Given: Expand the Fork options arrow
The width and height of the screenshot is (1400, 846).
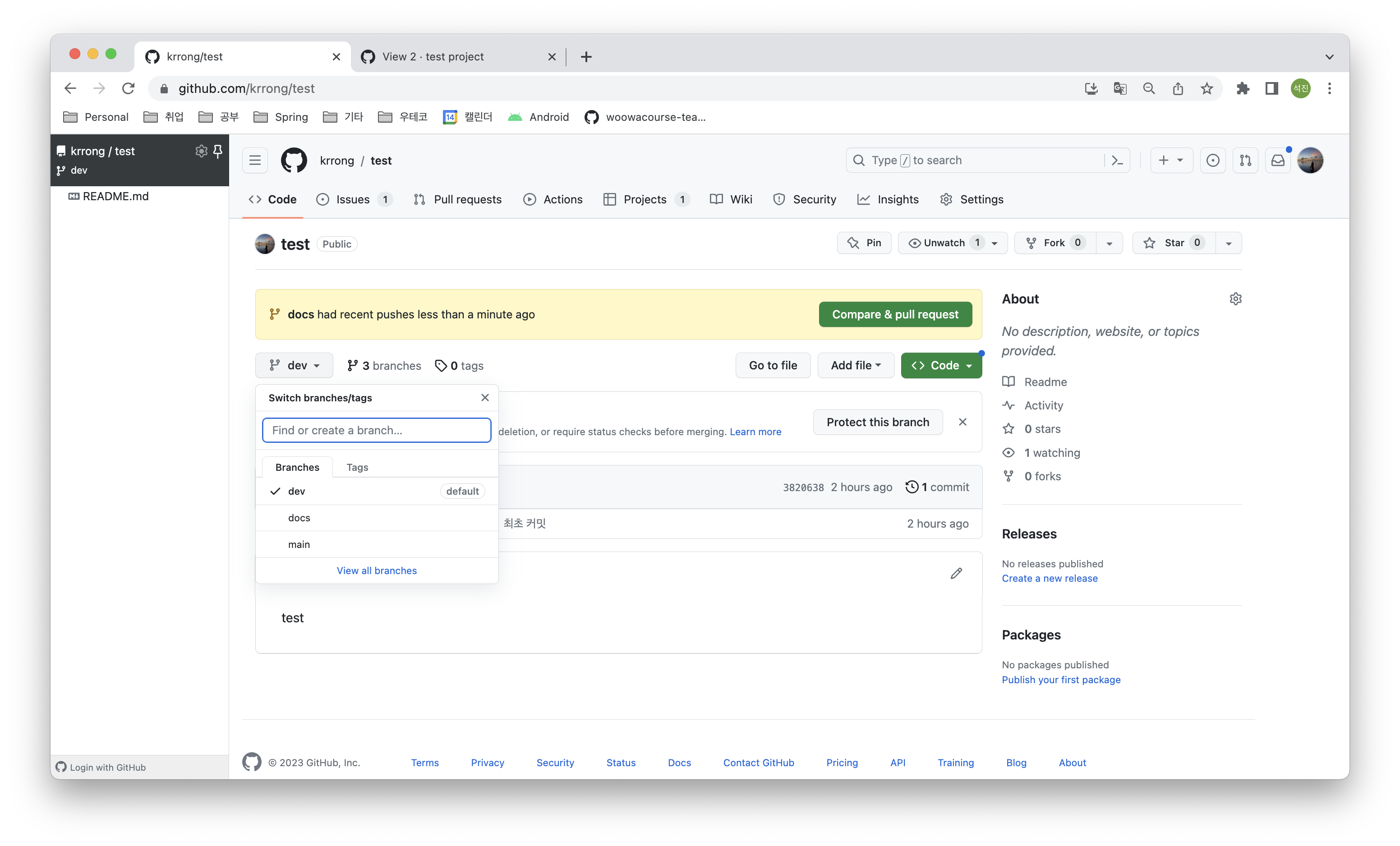Looking at the screenshot, I should [1109, 243].
